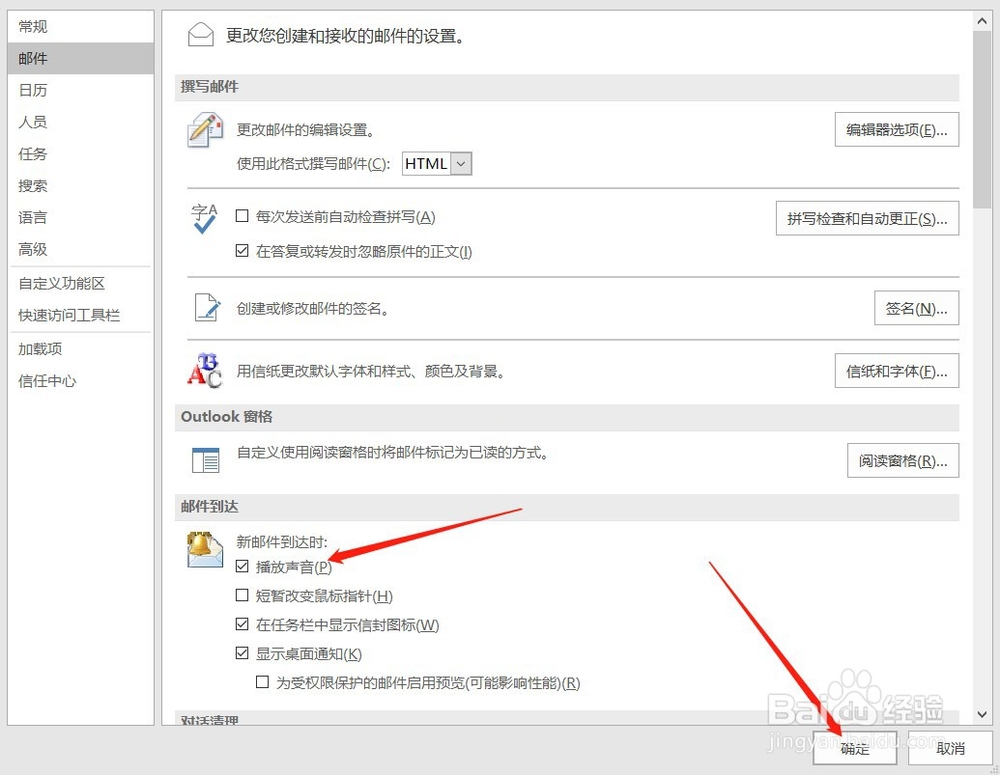Viewport: 1000px width, 775px height.
Task: Click the 使用此格式撰写邮件 label
Action: (x=313, y=164)
